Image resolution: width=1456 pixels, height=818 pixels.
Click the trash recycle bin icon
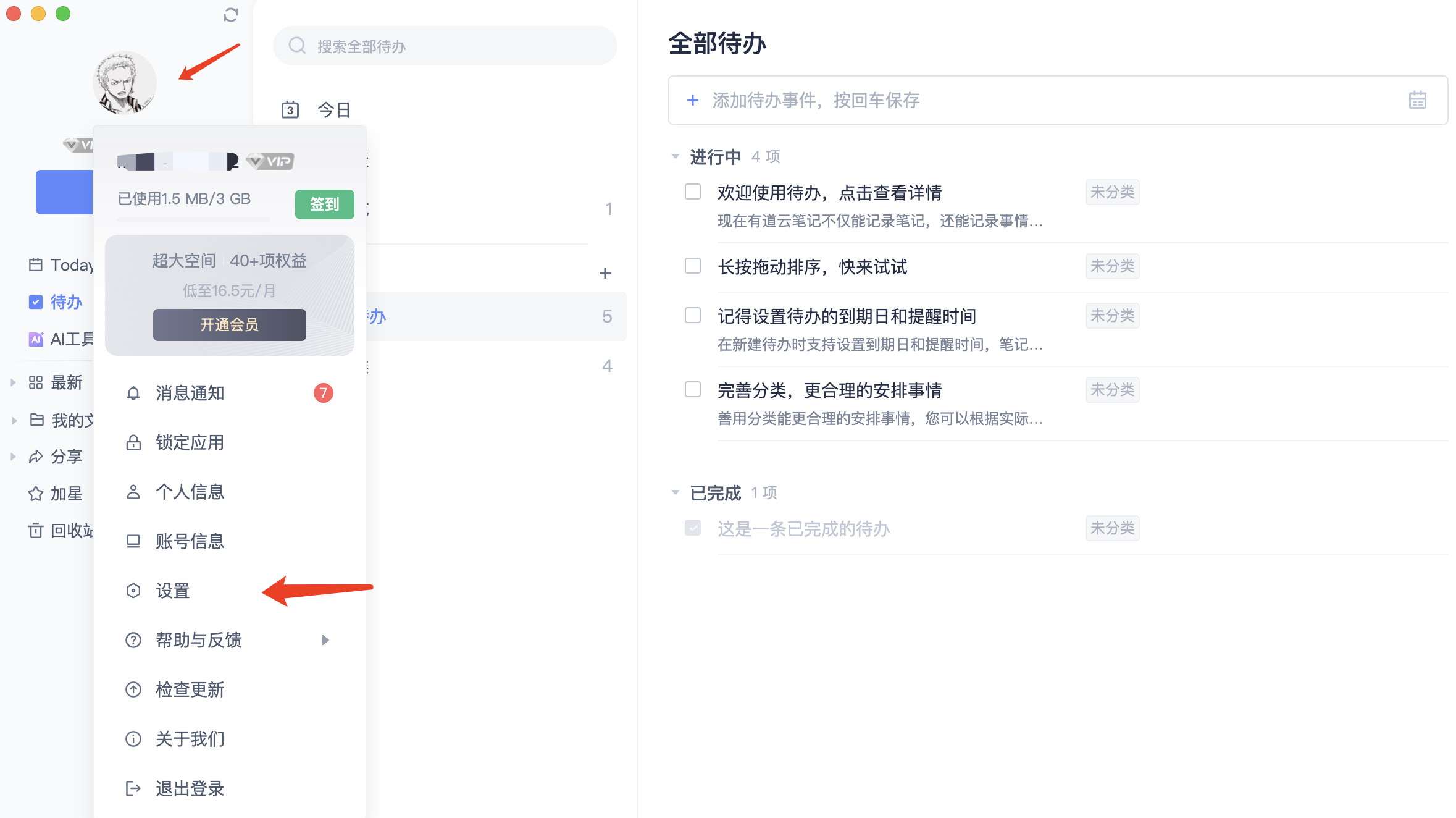click(36, 530)
